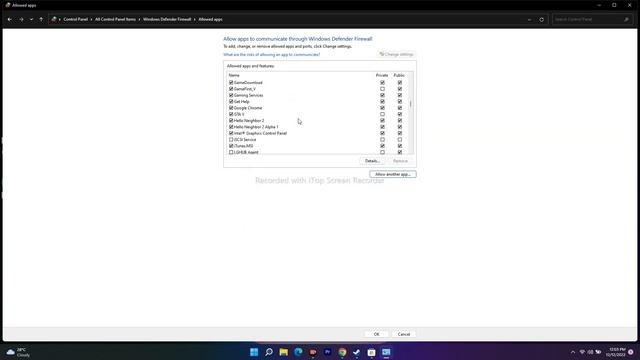Open Wi-Fi network settings in tray

(582, 352)
